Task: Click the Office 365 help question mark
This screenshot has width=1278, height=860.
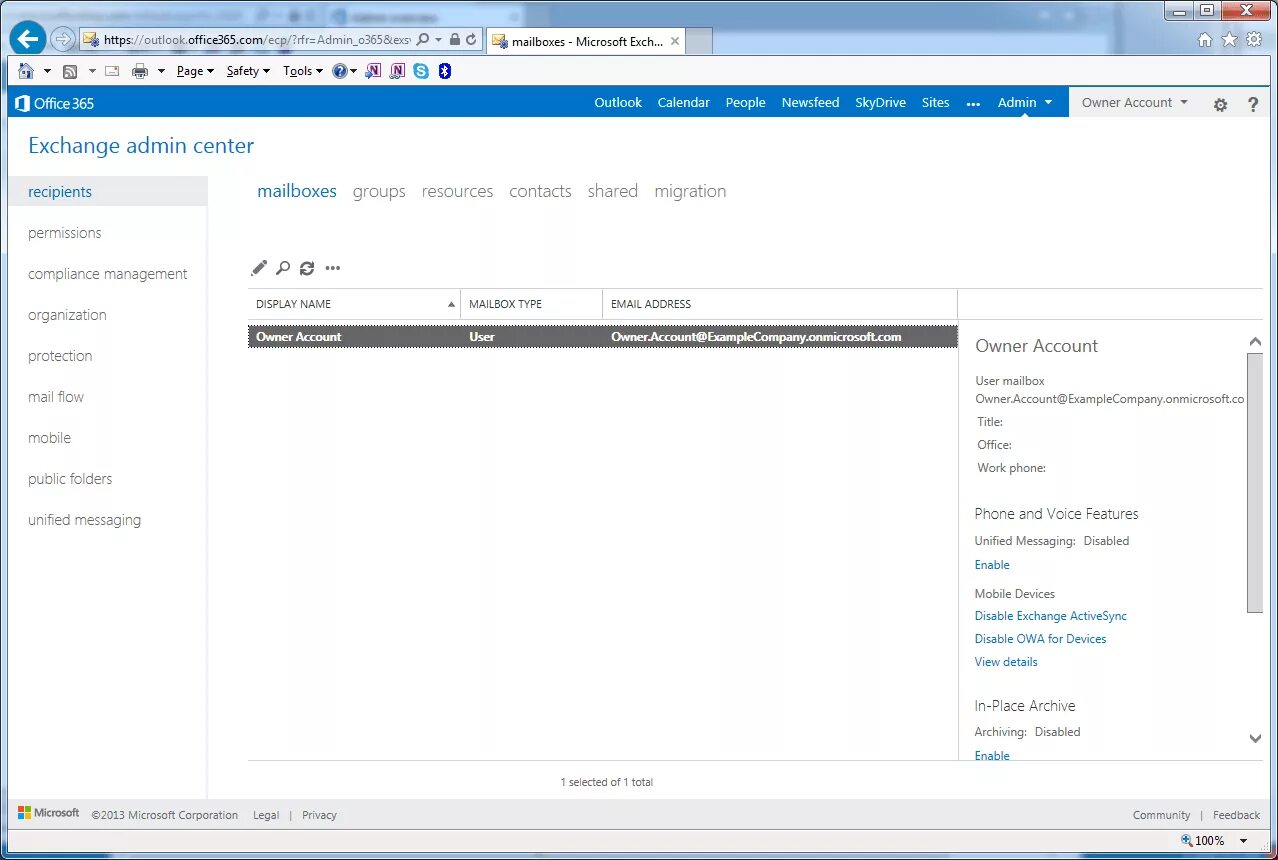Action: 1253,104
